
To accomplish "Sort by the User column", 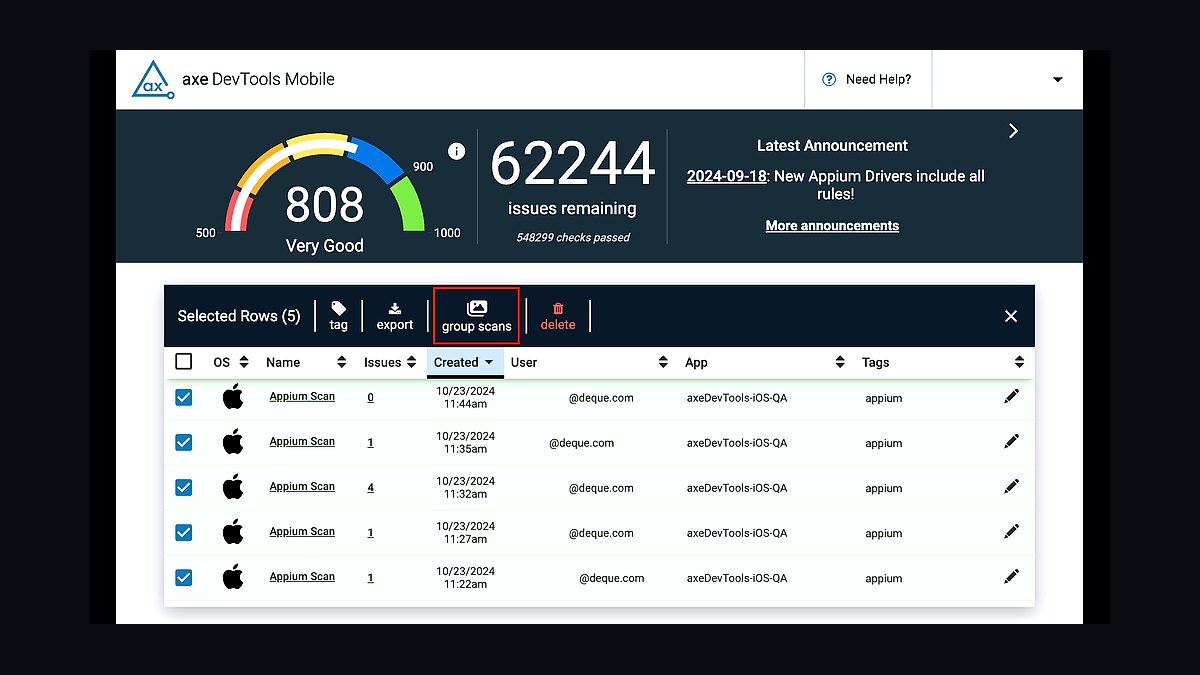I will coord(589,362).
